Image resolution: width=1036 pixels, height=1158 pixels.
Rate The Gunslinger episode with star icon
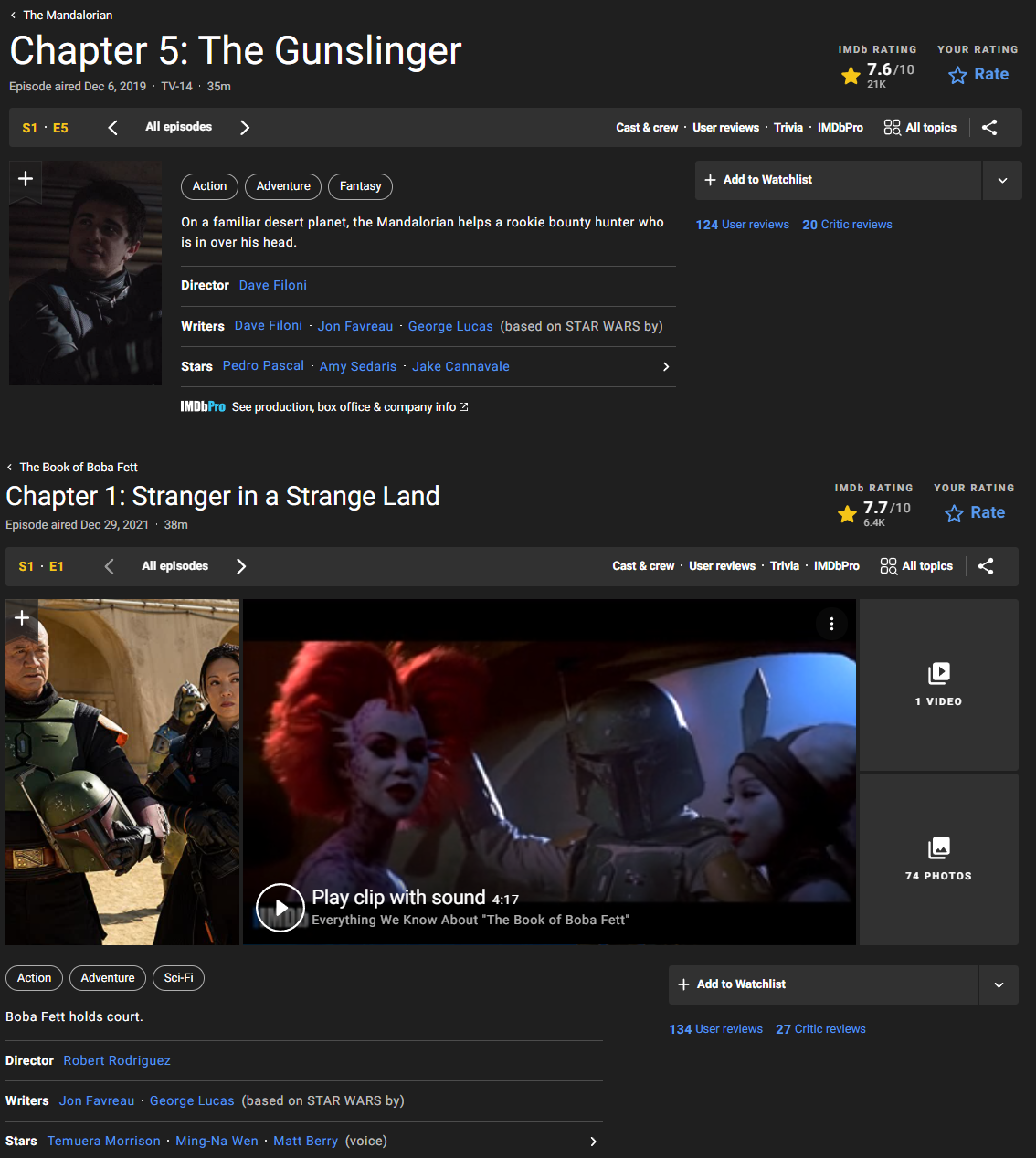pyautogui.click(x=978, y=75)
